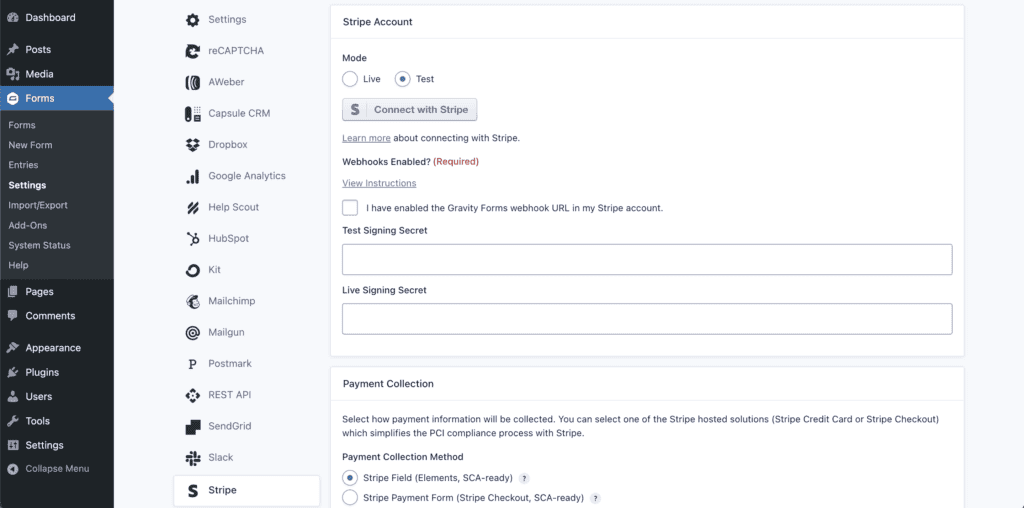This screenshot has height=508, width=1024.
Task: Open the Dropbox add-on icon
Action: tap(193, 145)
